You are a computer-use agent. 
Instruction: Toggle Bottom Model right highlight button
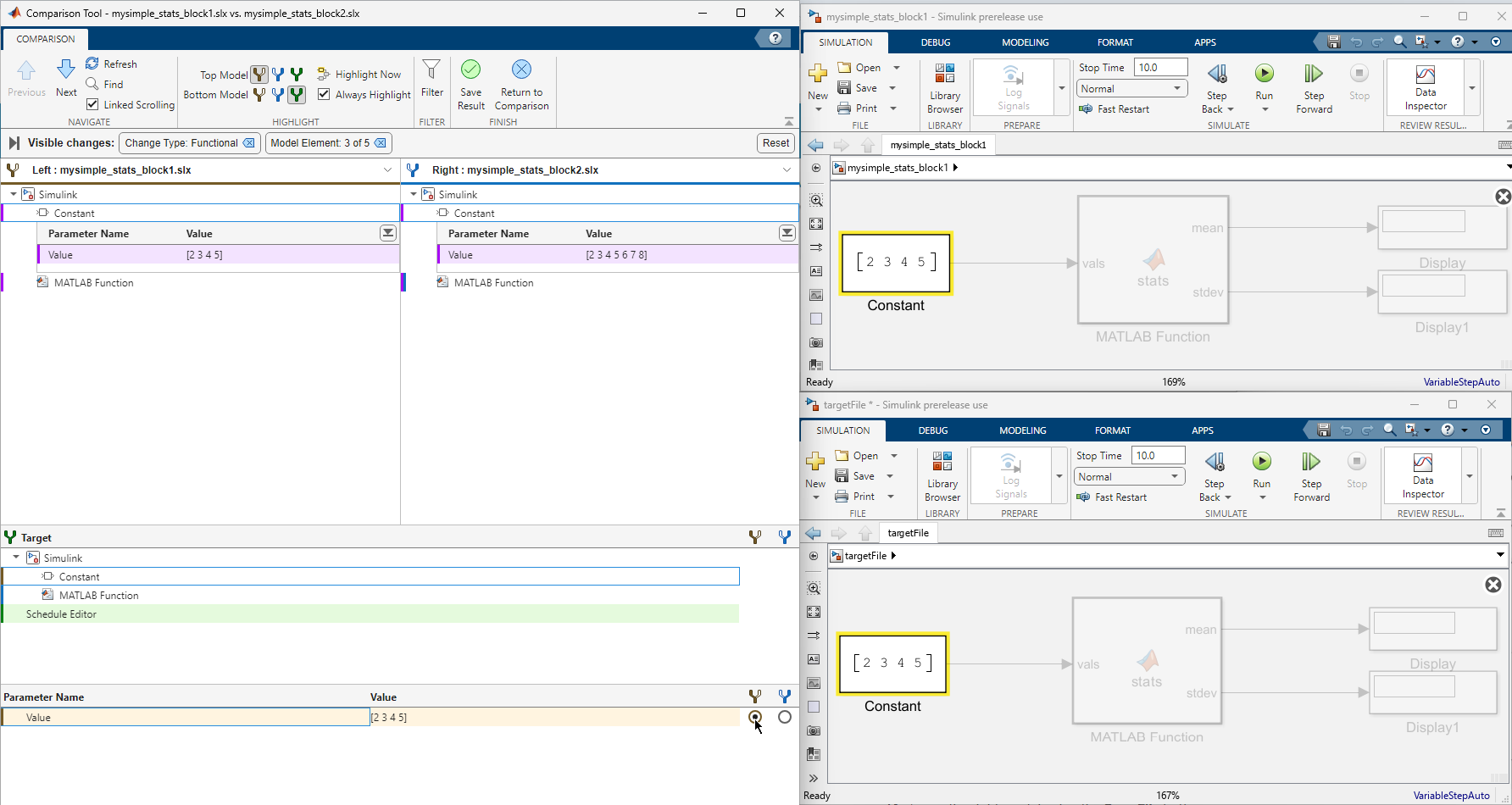[297, 95]
